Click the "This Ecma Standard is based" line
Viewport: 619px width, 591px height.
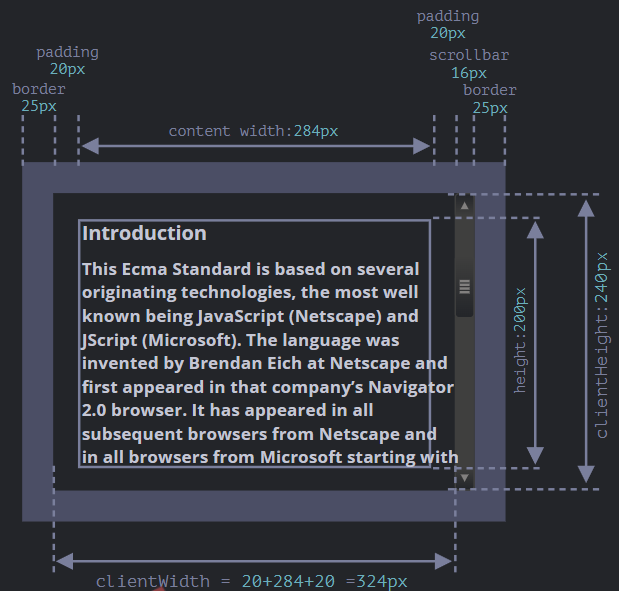pos(251,269)
